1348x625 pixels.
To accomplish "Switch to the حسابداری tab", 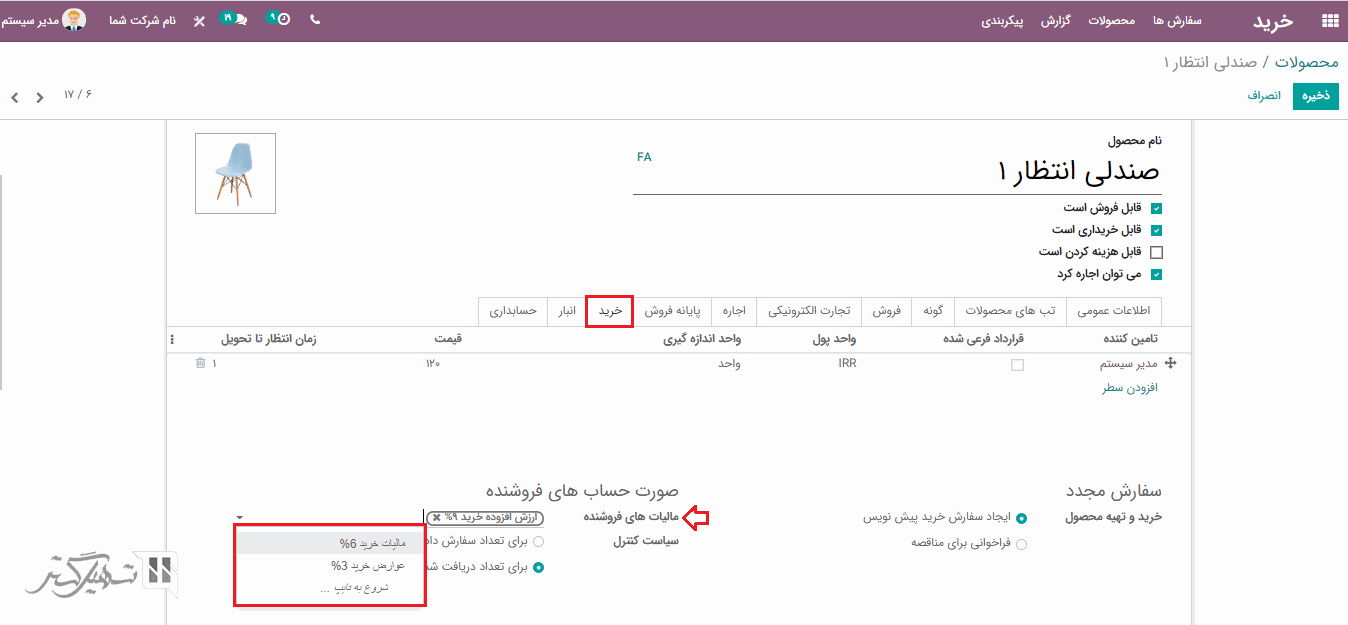I will click(513, 311).
